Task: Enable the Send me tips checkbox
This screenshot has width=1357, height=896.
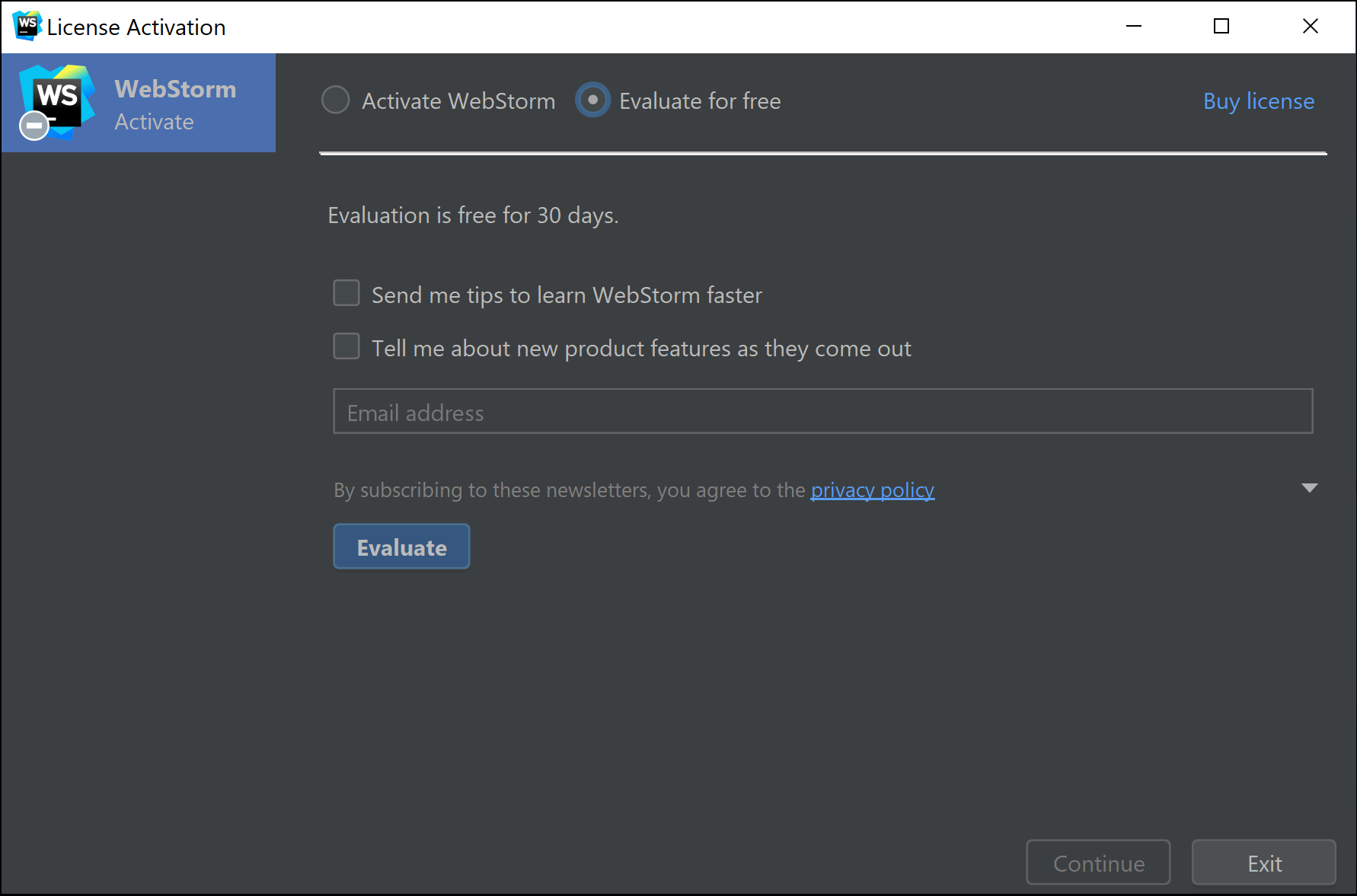Action: pos(346,293)
